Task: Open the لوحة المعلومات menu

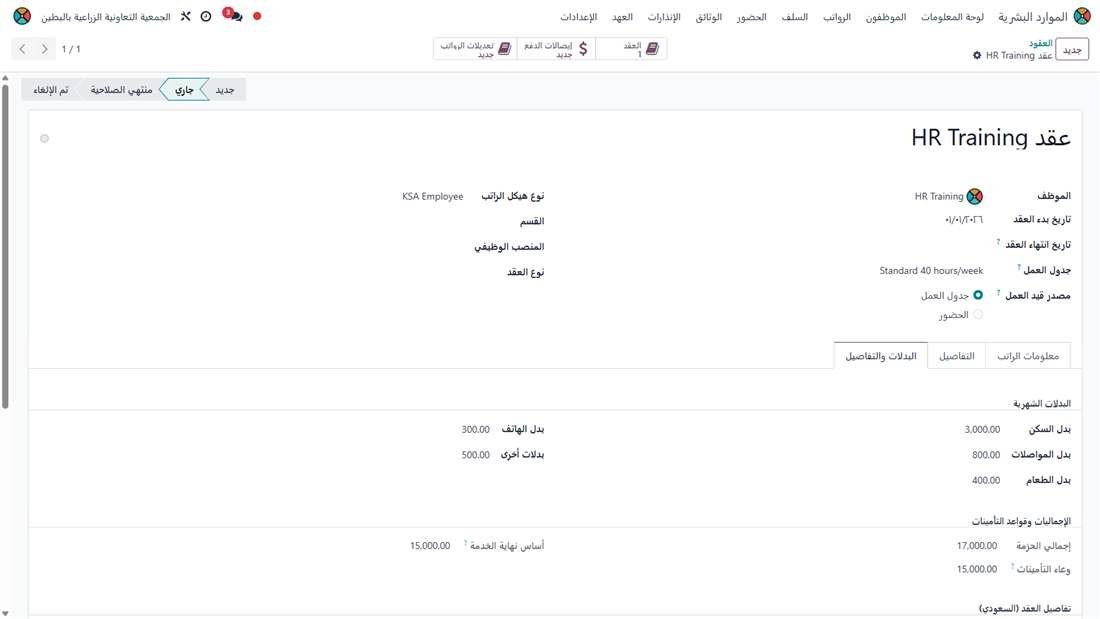Action: tap(952, 17)
